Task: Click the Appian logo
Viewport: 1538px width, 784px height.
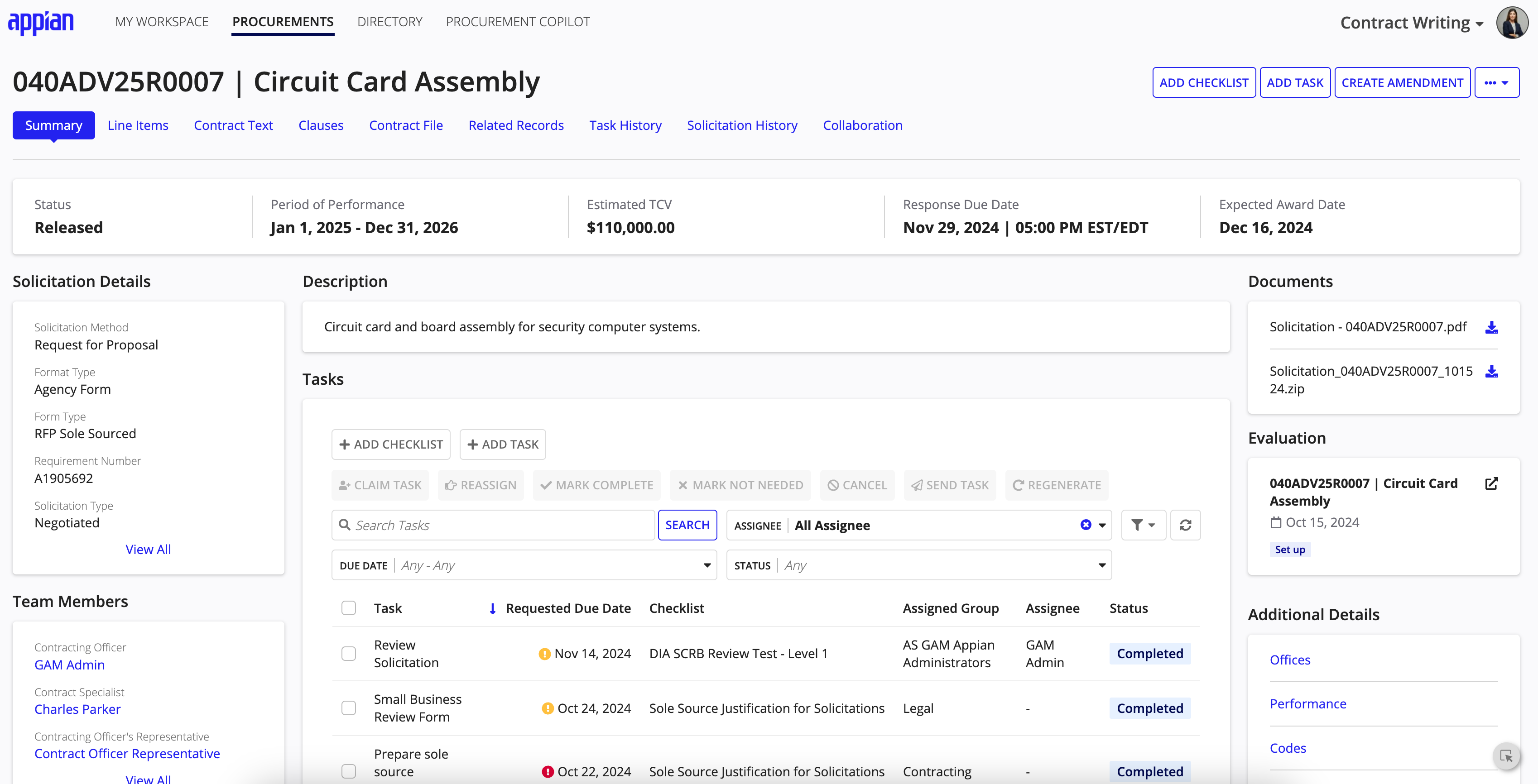Action: pyautogui.click(x=41, y=23)
